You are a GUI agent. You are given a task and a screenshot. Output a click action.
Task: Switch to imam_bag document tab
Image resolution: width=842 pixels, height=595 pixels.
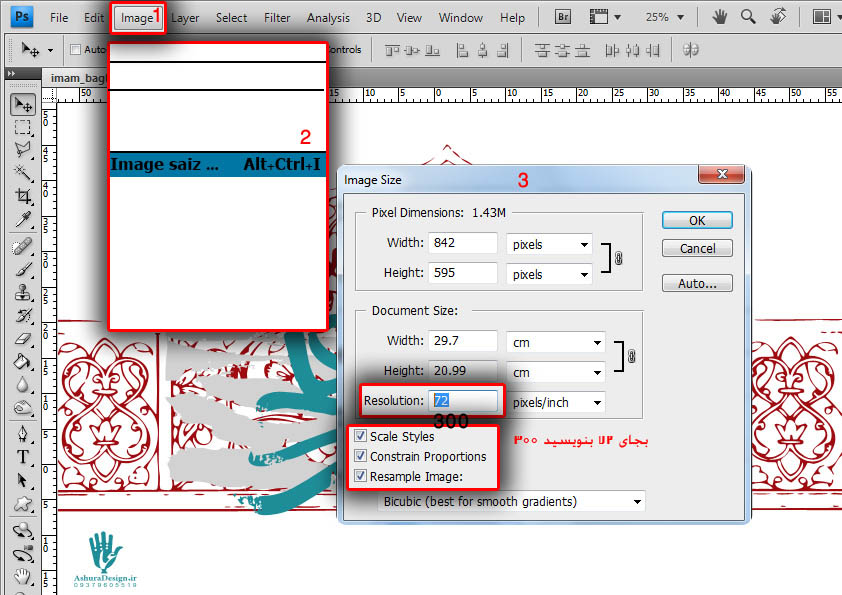coord(78,78)
